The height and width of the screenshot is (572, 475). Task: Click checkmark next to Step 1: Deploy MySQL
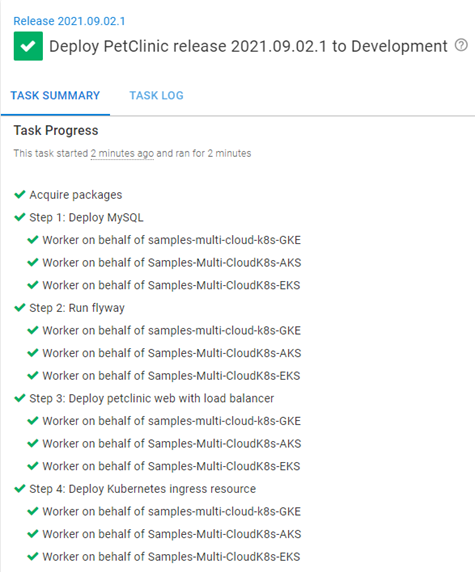click(20, 217)
